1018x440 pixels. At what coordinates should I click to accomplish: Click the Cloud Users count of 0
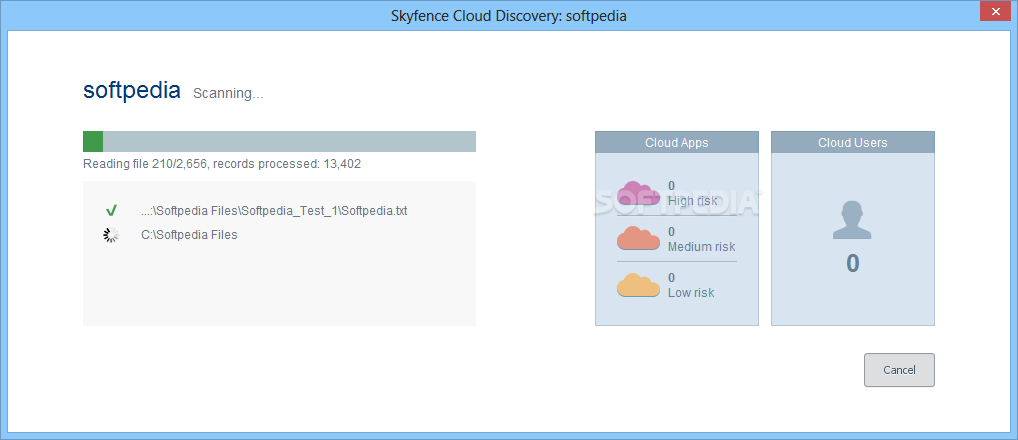click(852, 263)
